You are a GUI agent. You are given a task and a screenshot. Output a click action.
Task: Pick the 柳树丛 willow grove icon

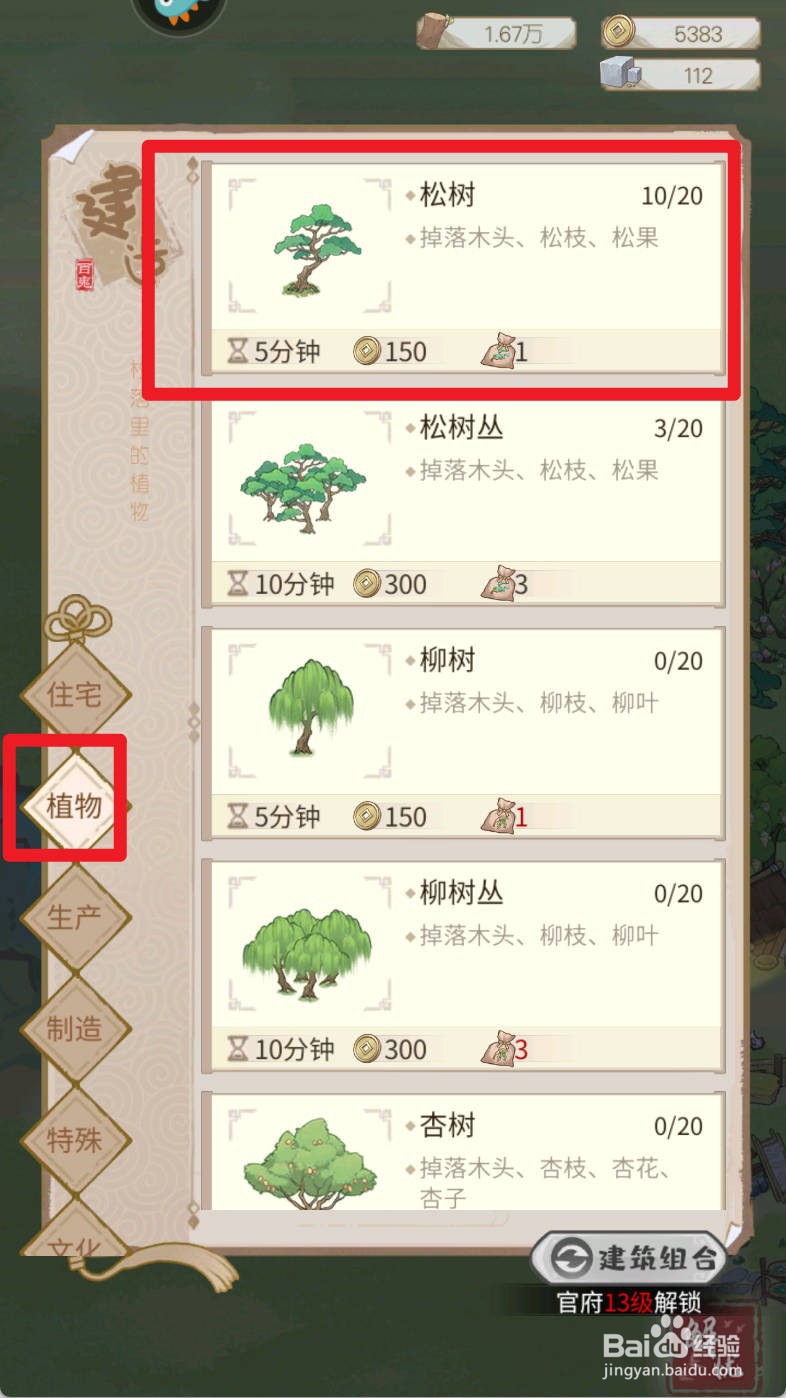pos(307,954)
